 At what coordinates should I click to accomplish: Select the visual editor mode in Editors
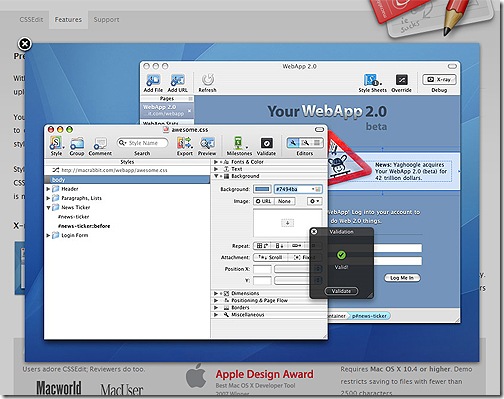(293, 143)
